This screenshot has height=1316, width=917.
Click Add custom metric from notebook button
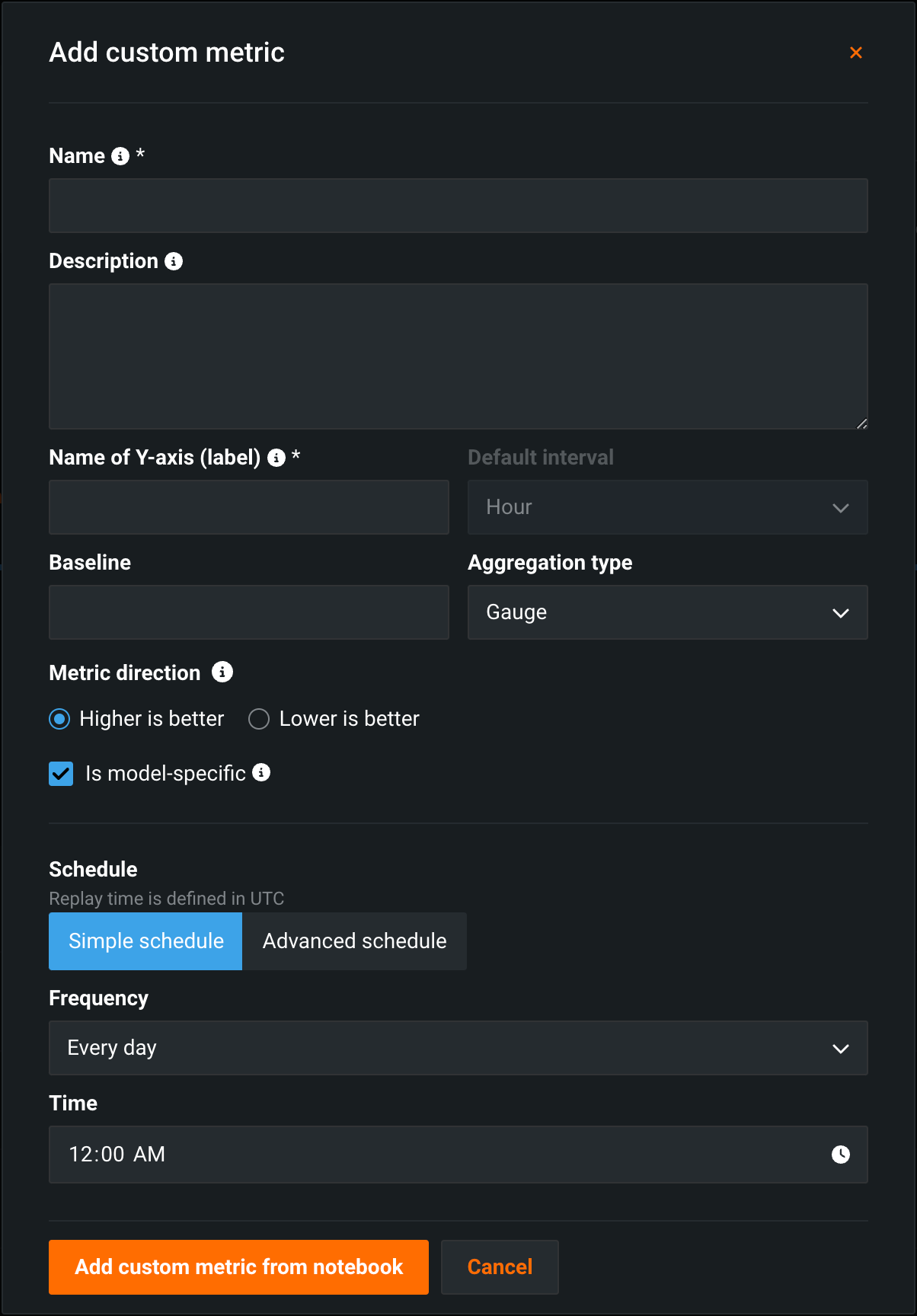238,1267
